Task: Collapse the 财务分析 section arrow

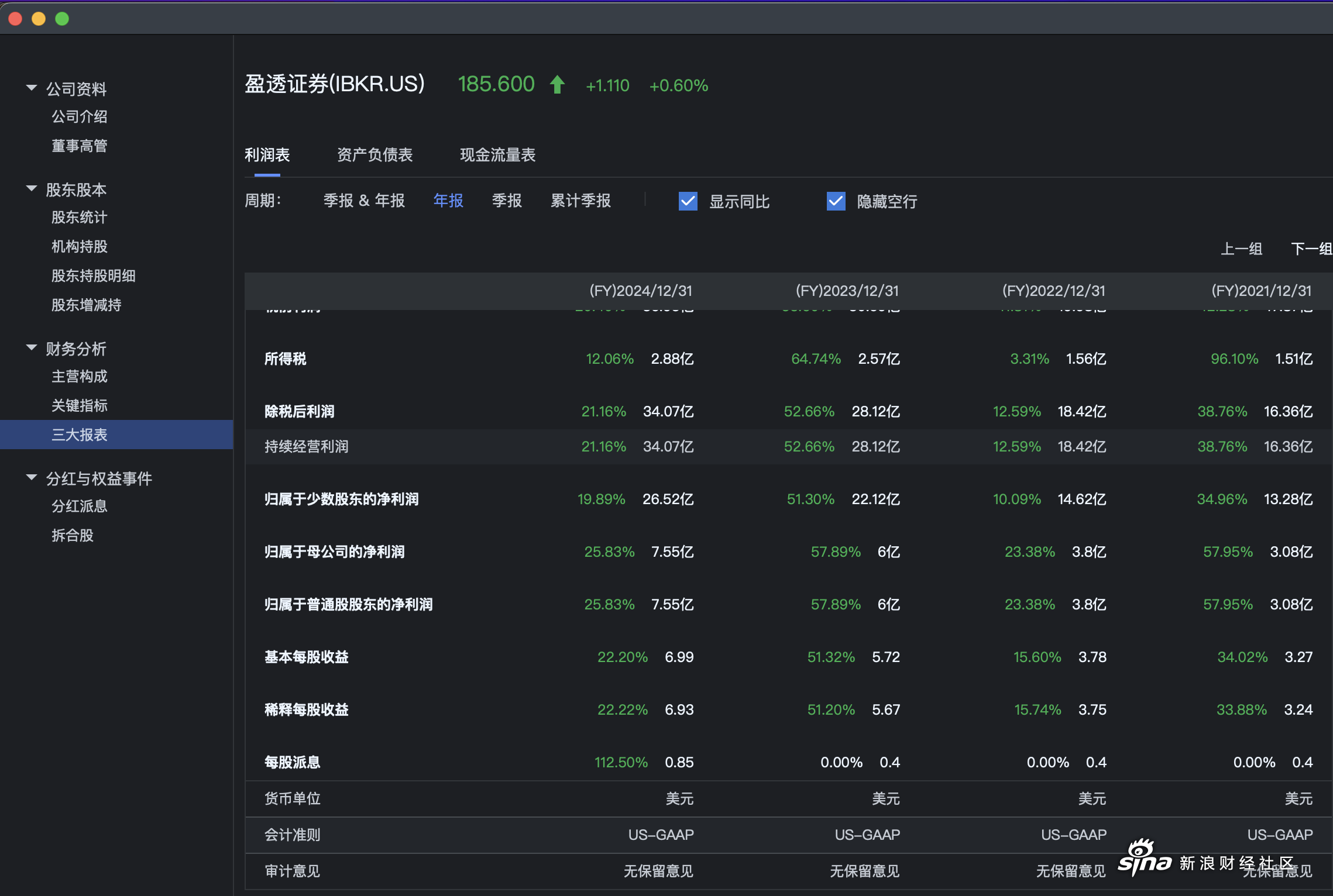Action: click(x=32, y=348)
